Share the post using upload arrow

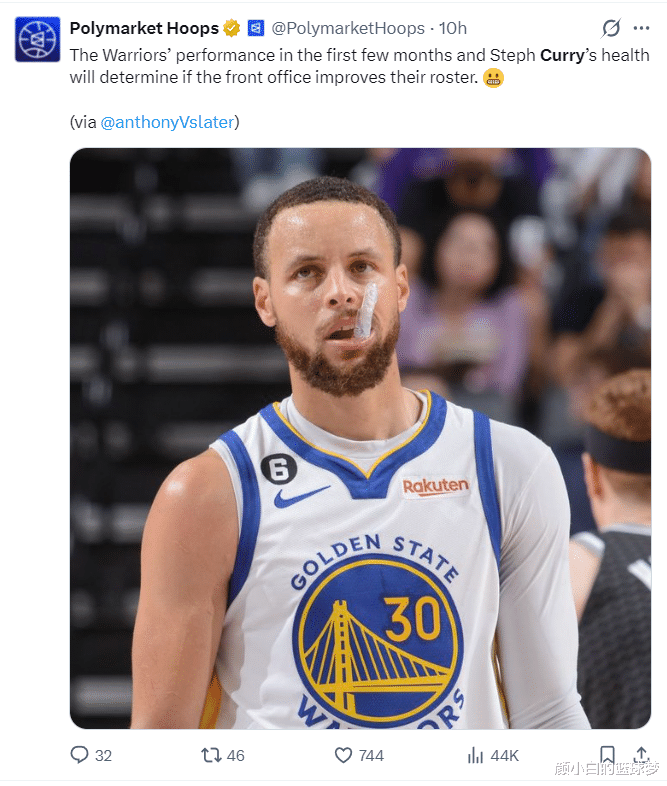tap(641, 753)
